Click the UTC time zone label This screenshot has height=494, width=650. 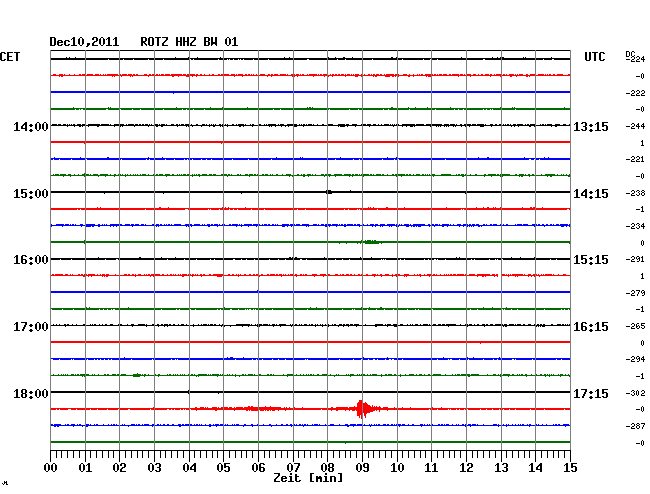click(x=594, y=57)
